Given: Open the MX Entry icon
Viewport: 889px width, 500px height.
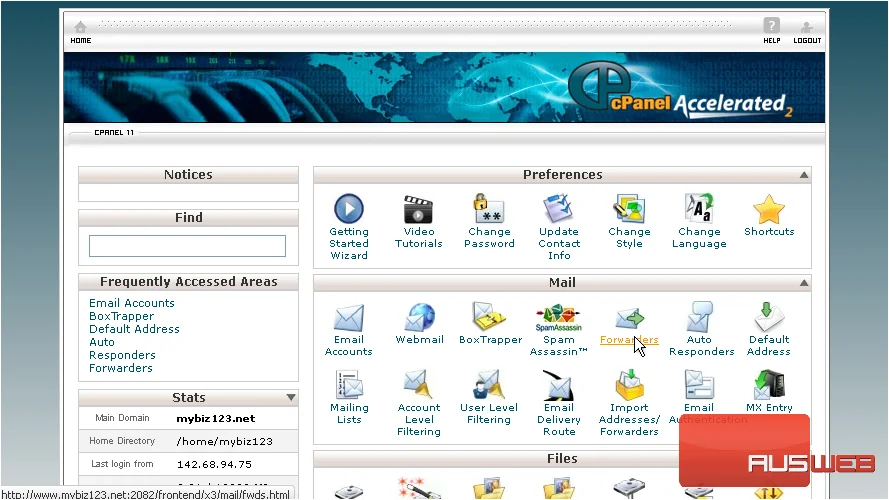Looking at the screenshot, I should click(x=769, y=384).
